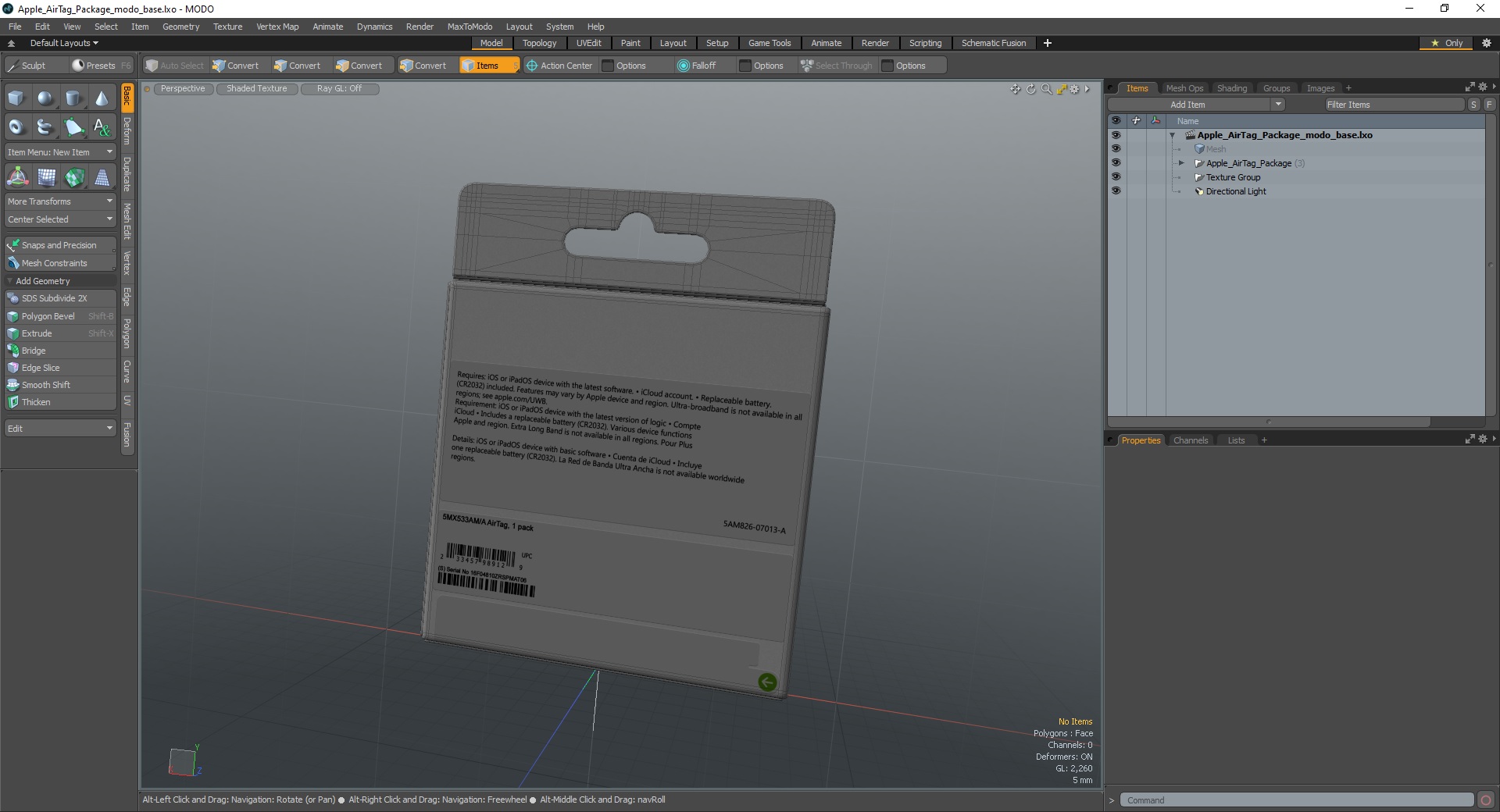Select the Cone primitive tool
This screenshot has height=812, width=1500.
tap(102, 98)
